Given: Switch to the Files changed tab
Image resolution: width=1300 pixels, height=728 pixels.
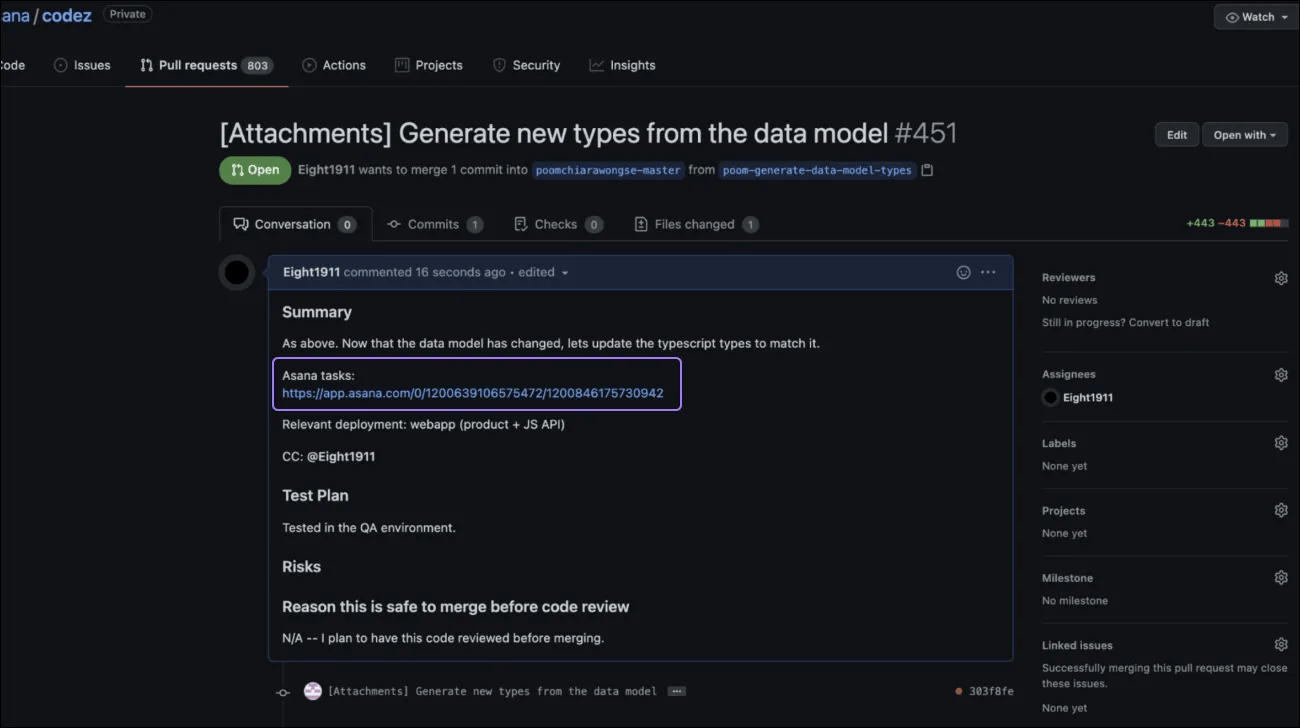Looking at the screenshot, I should pyautogui.click(x=695, y=223).
